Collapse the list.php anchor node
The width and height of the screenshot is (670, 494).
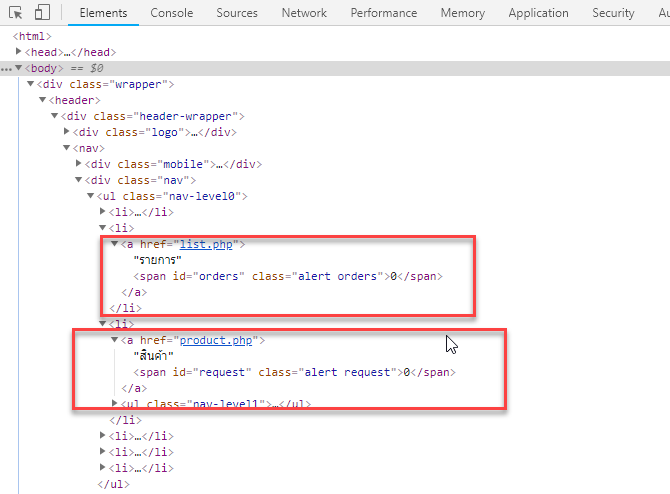click(114, 244)
